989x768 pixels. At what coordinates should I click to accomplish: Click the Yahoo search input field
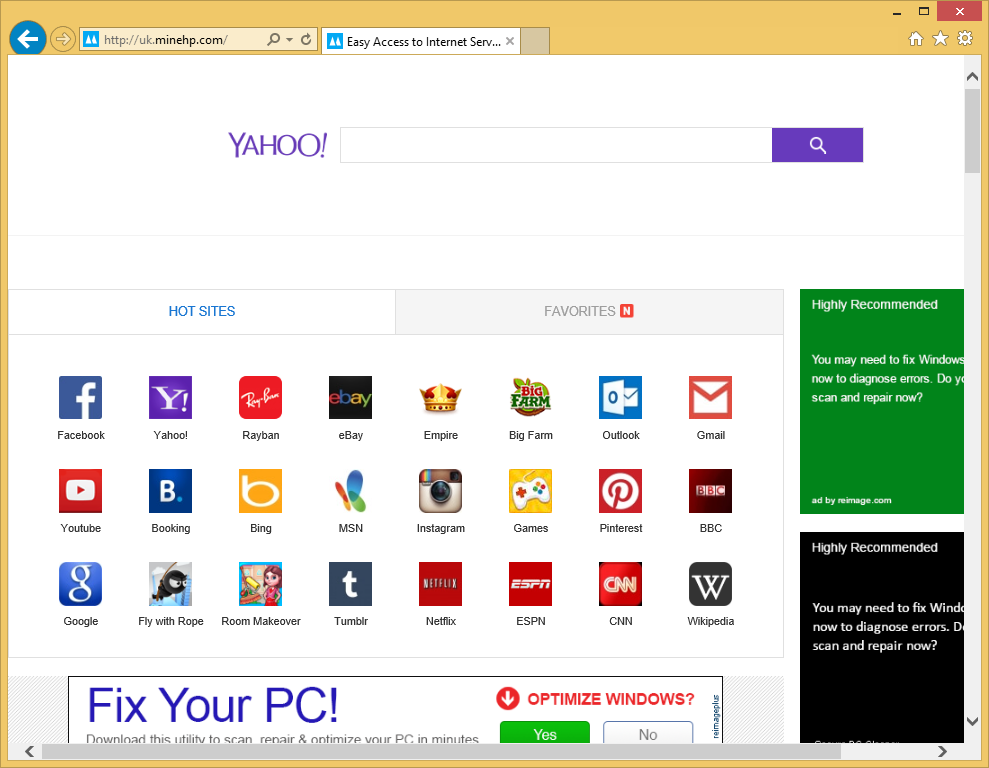point(555,145)
